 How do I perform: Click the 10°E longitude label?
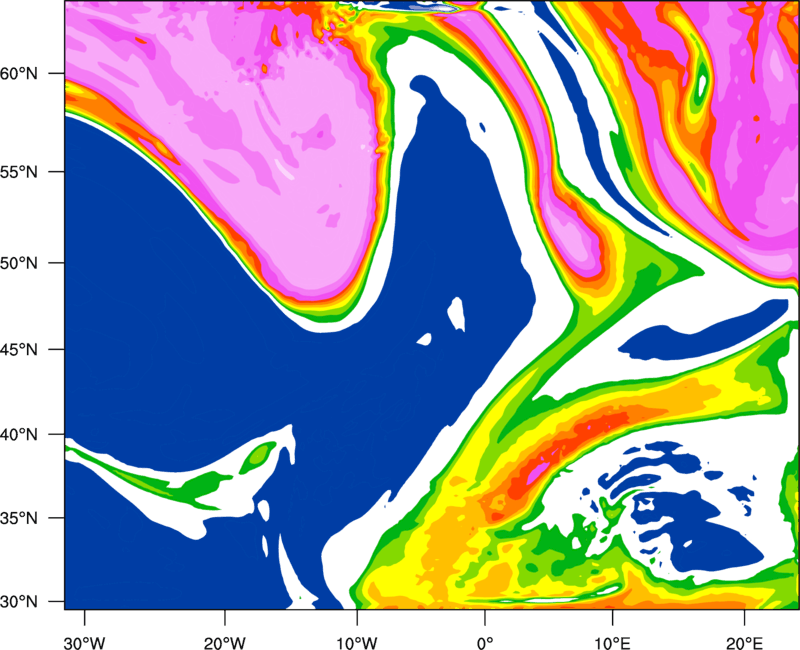coord(613,643)
